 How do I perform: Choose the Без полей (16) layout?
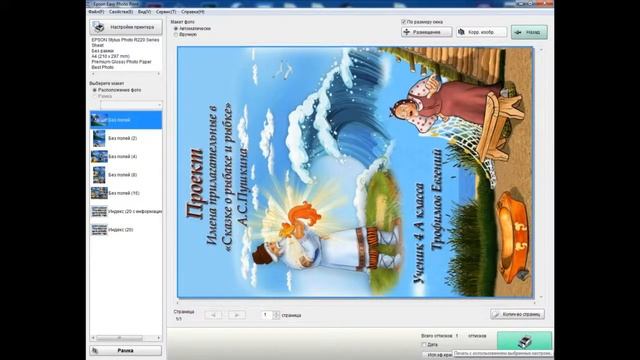coord(126,193)
